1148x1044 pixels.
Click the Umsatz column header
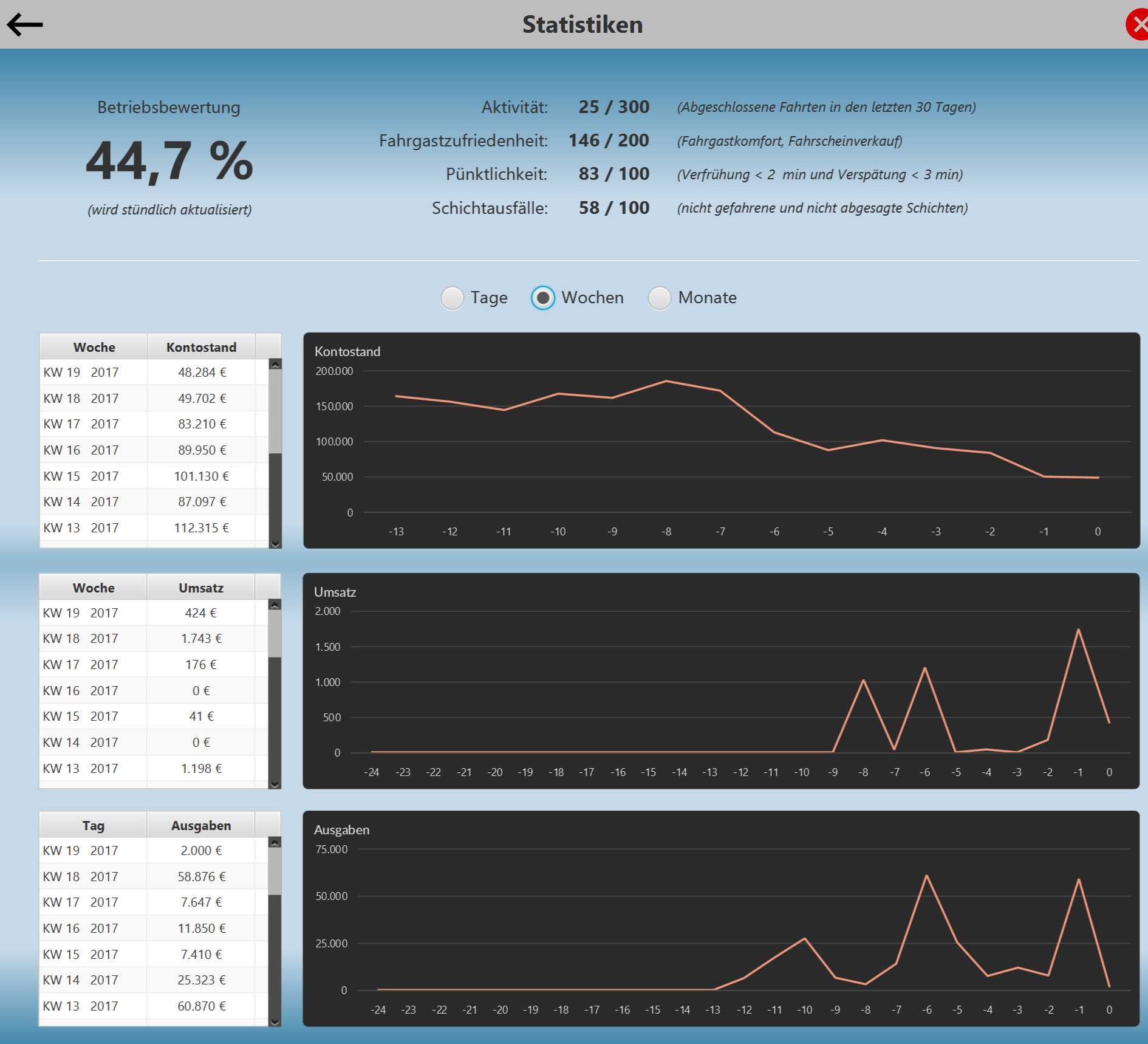(202, 587)
